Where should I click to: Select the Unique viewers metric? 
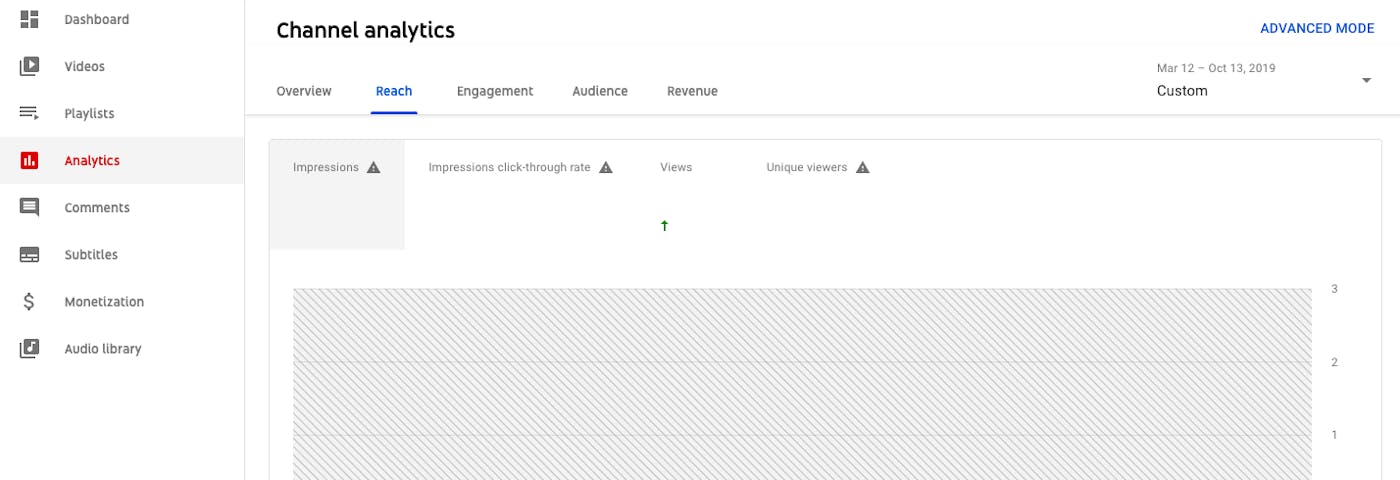point(818,194)
